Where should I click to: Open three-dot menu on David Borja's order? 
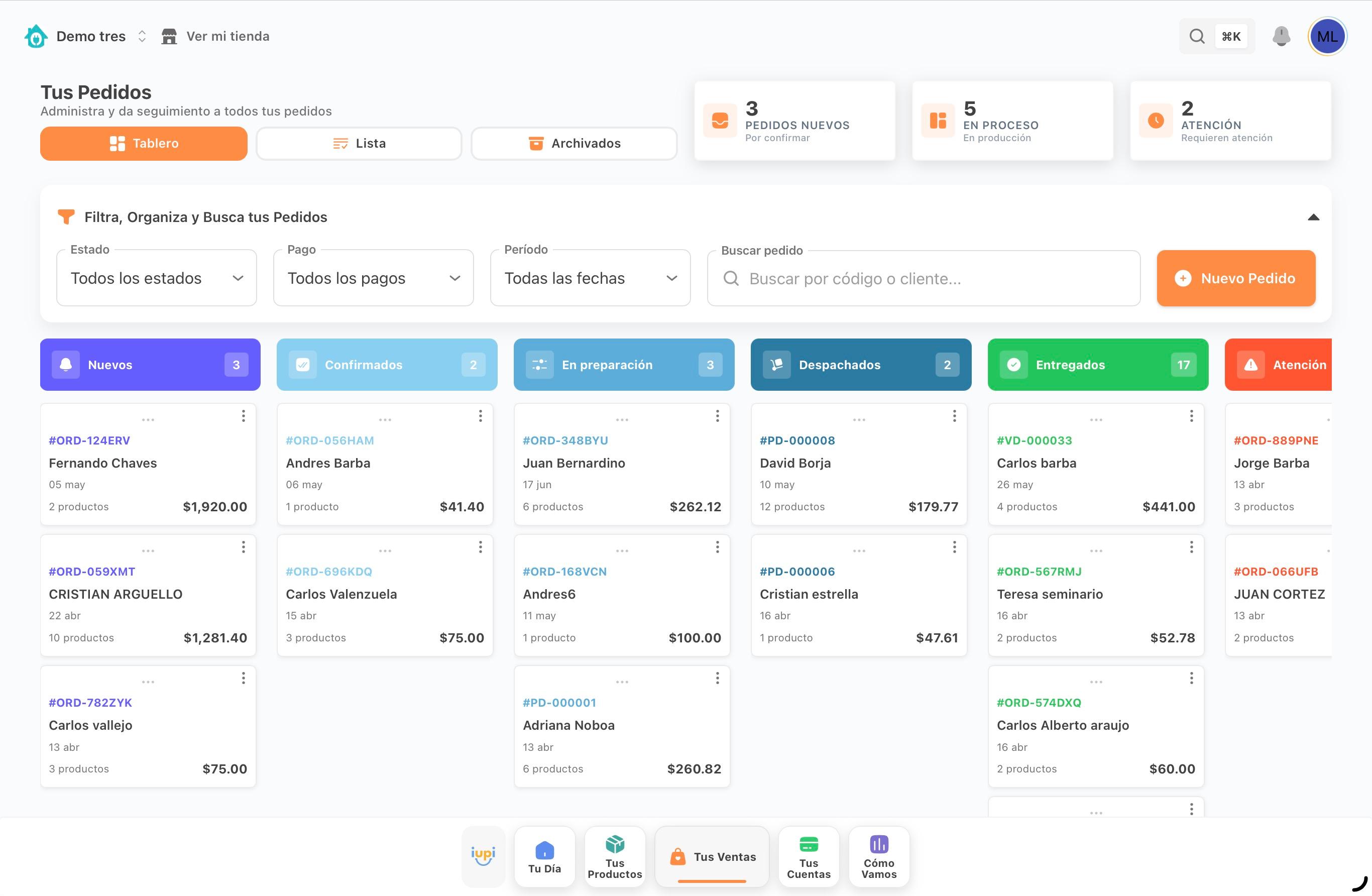pyautogui.click(x=955, y=416)
